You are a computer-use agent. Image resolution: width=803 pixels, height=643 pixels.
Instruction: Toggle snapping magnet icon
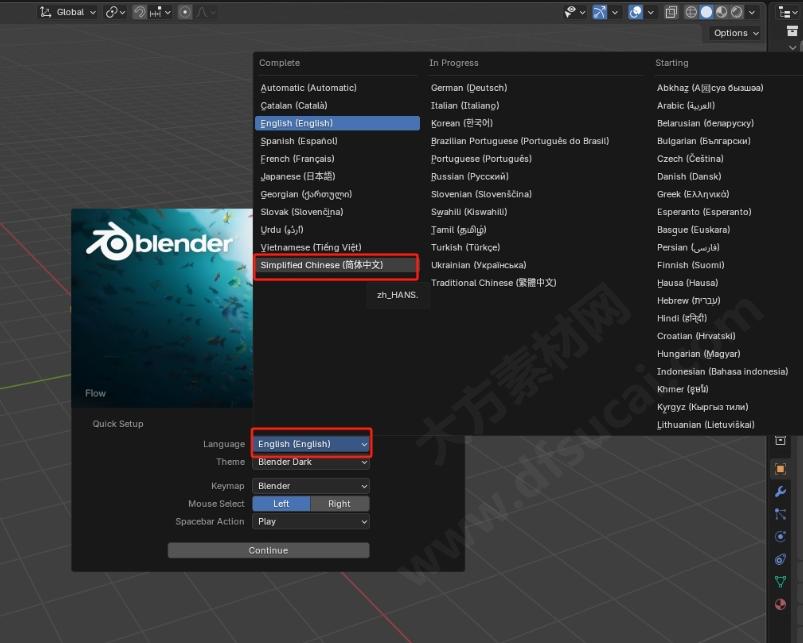tap(139, 12)
